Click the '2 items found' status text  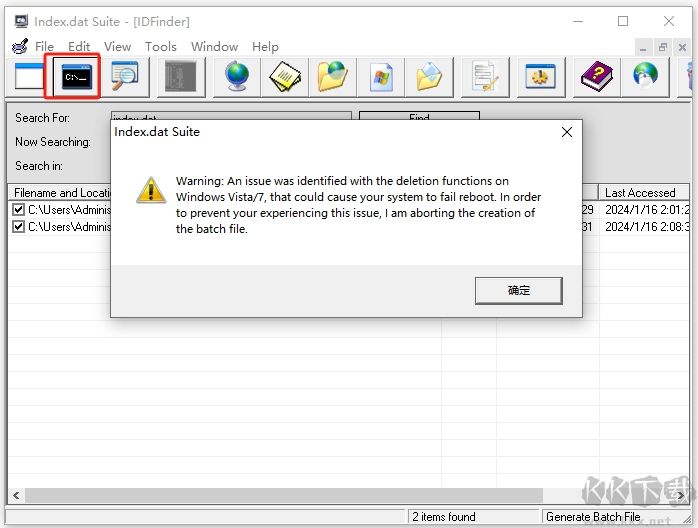click(444, 517)
